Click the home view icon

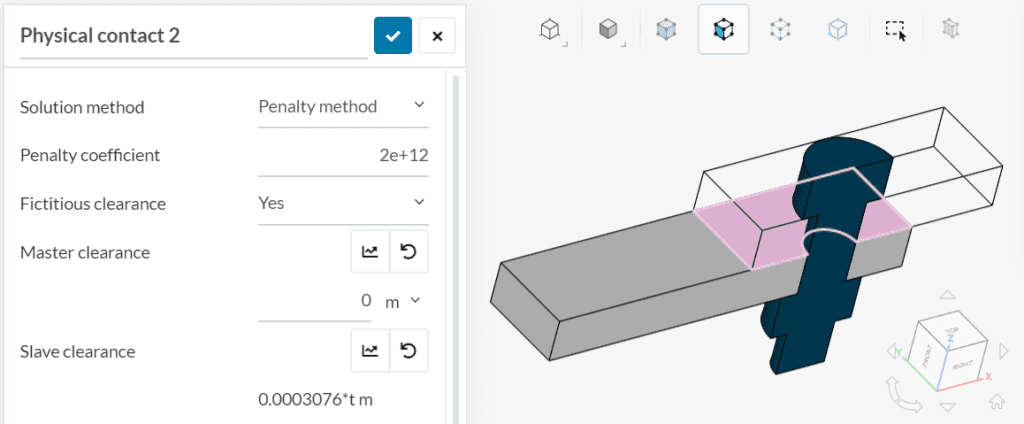[x=996, y=402]
